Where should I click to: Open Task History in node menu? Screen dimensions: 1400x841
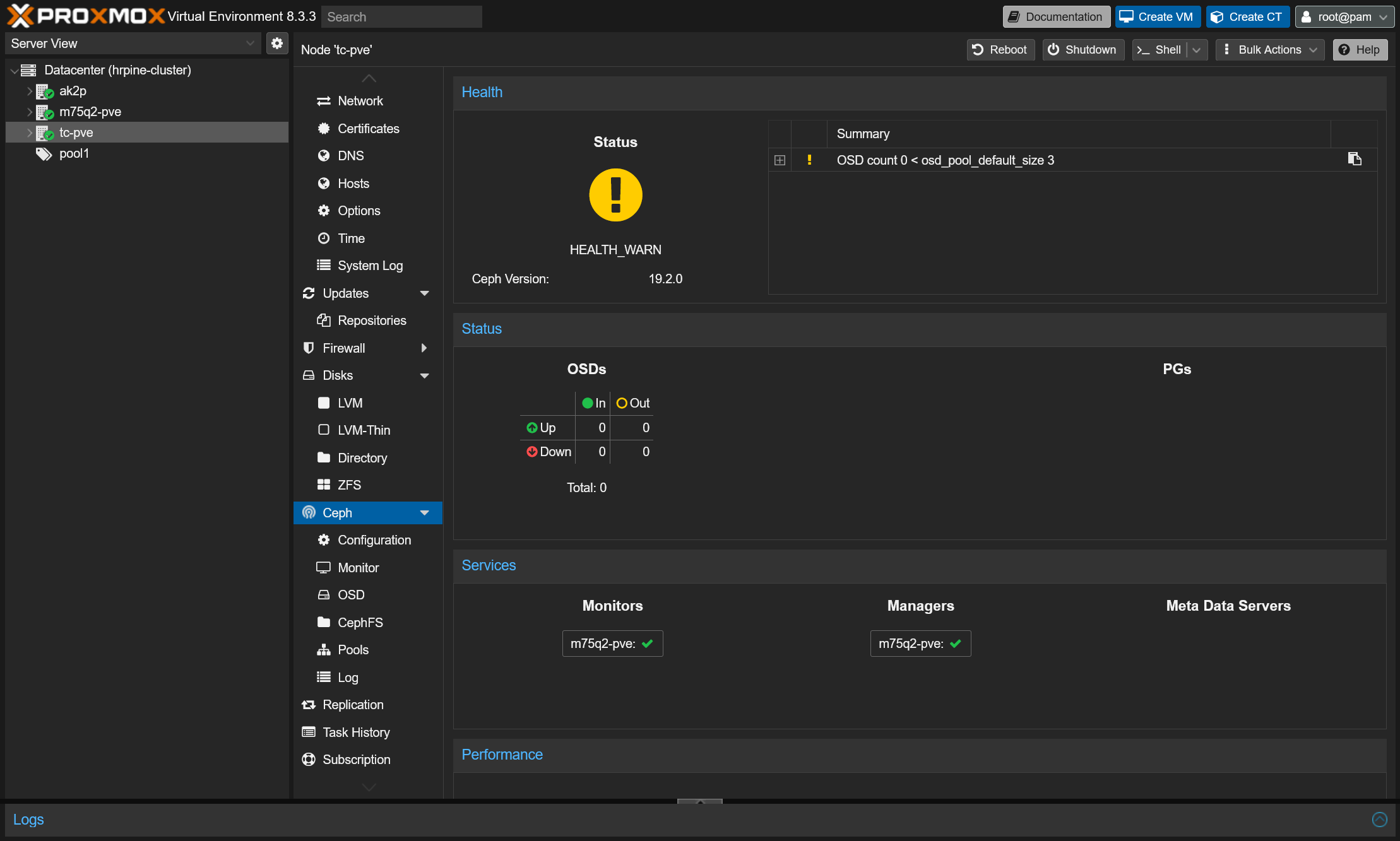(368, 732)
